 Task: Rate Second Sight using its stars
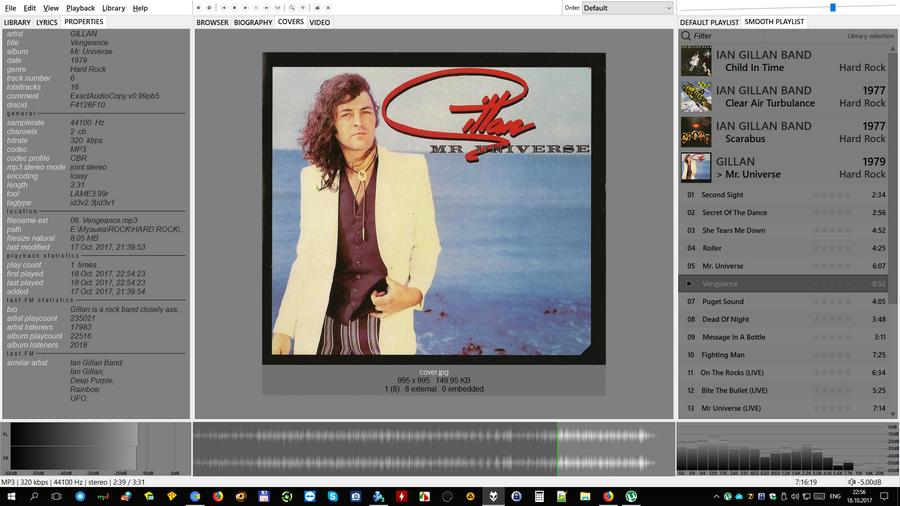point(832,195)
